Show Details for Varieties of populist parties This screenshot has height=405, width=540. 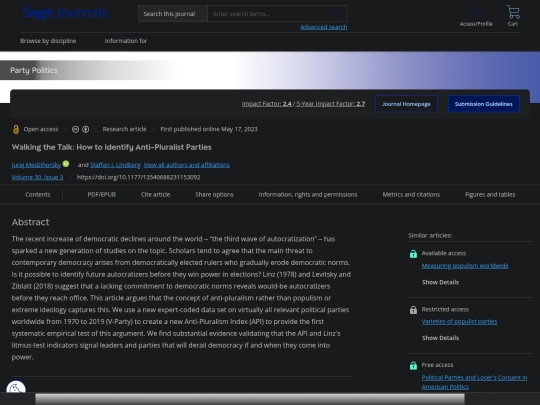pos(440,338)
